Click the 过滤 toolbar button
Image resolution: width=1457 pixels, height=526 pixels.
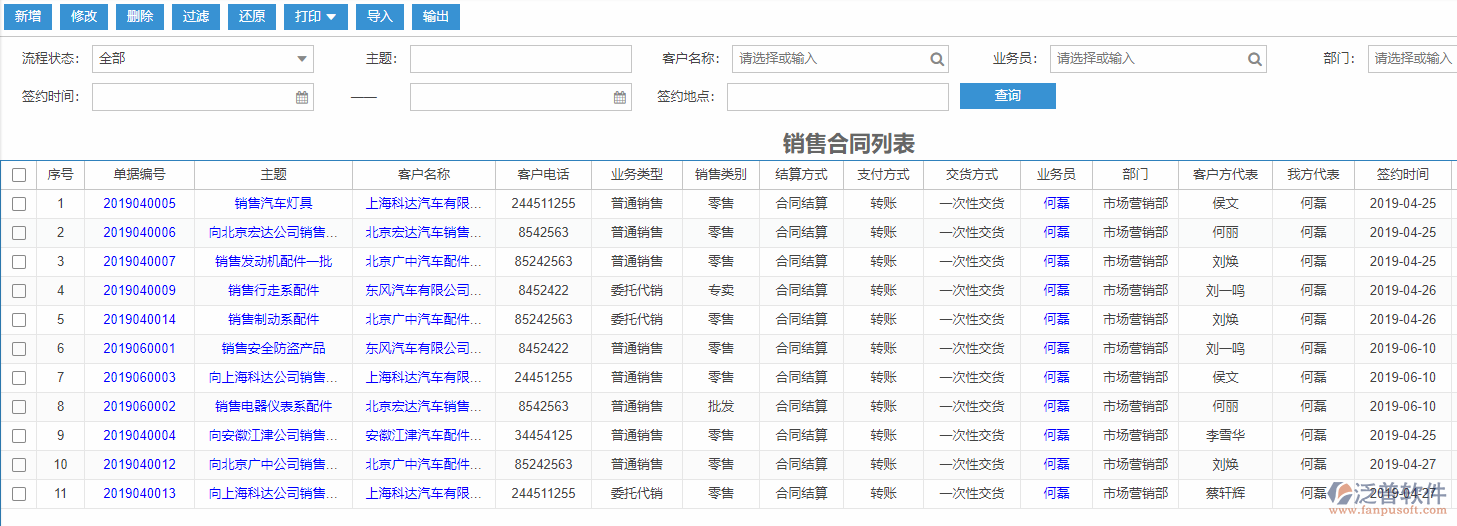[196, 16]
